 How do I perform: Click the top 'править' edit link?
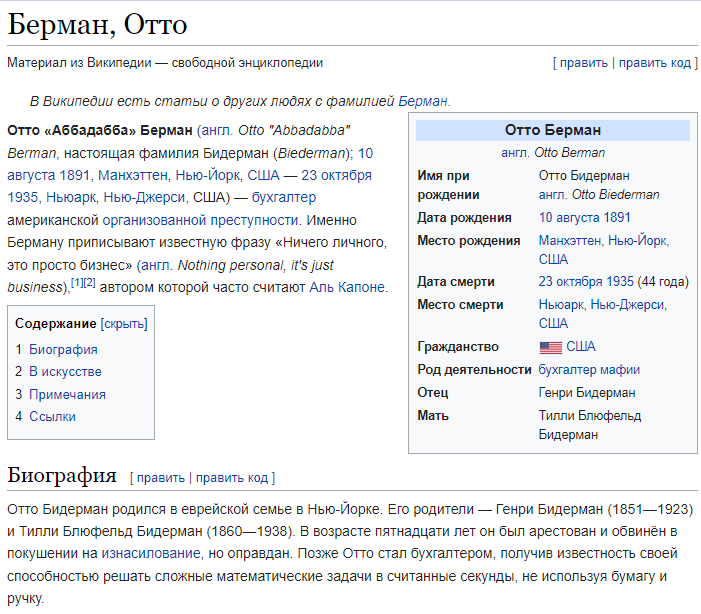click(x=583, y=63)
